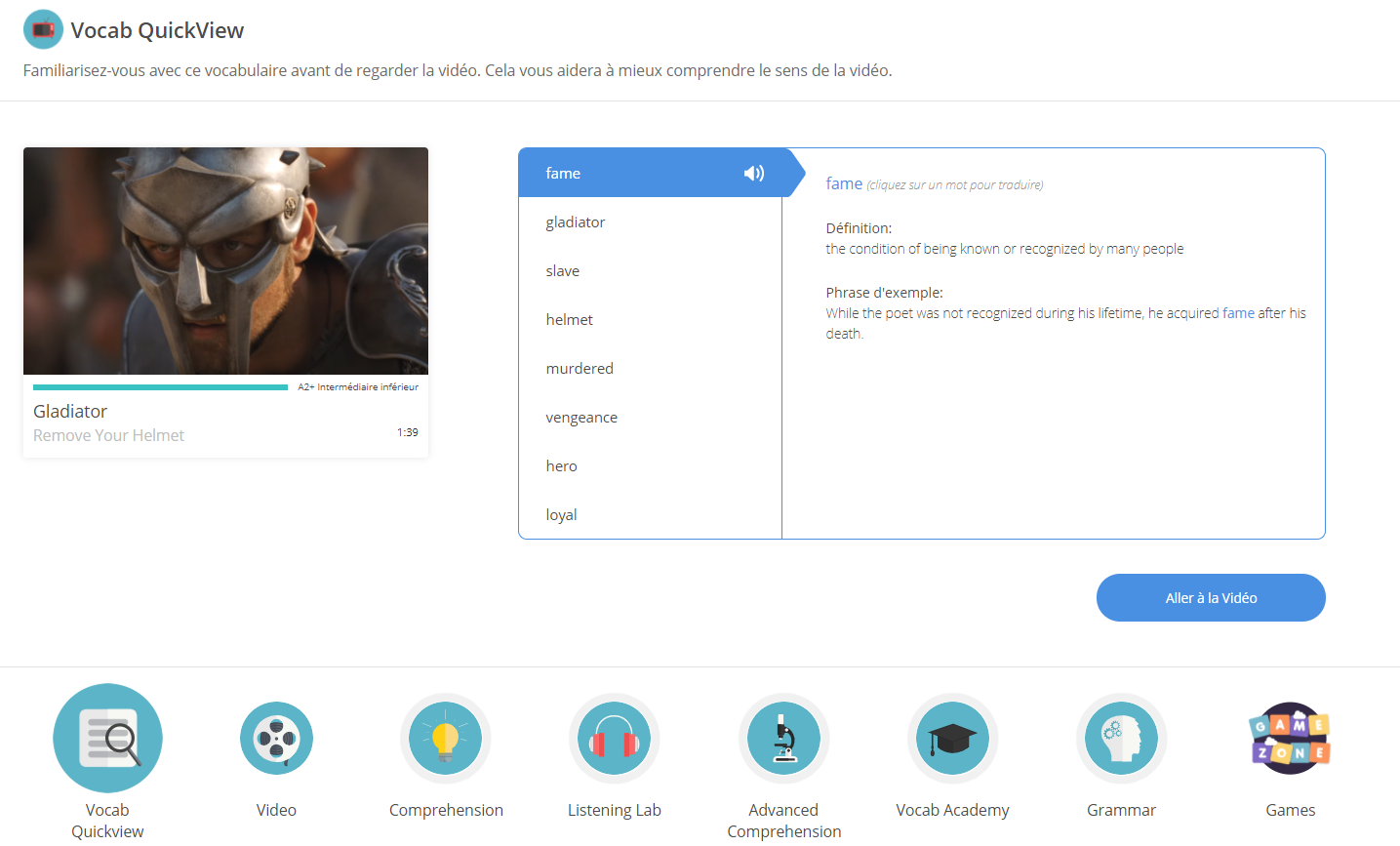Screen dimensions: 1400x846
Task: Click the 'Aller à la Vidéo' button
Action: point(1211,597)
